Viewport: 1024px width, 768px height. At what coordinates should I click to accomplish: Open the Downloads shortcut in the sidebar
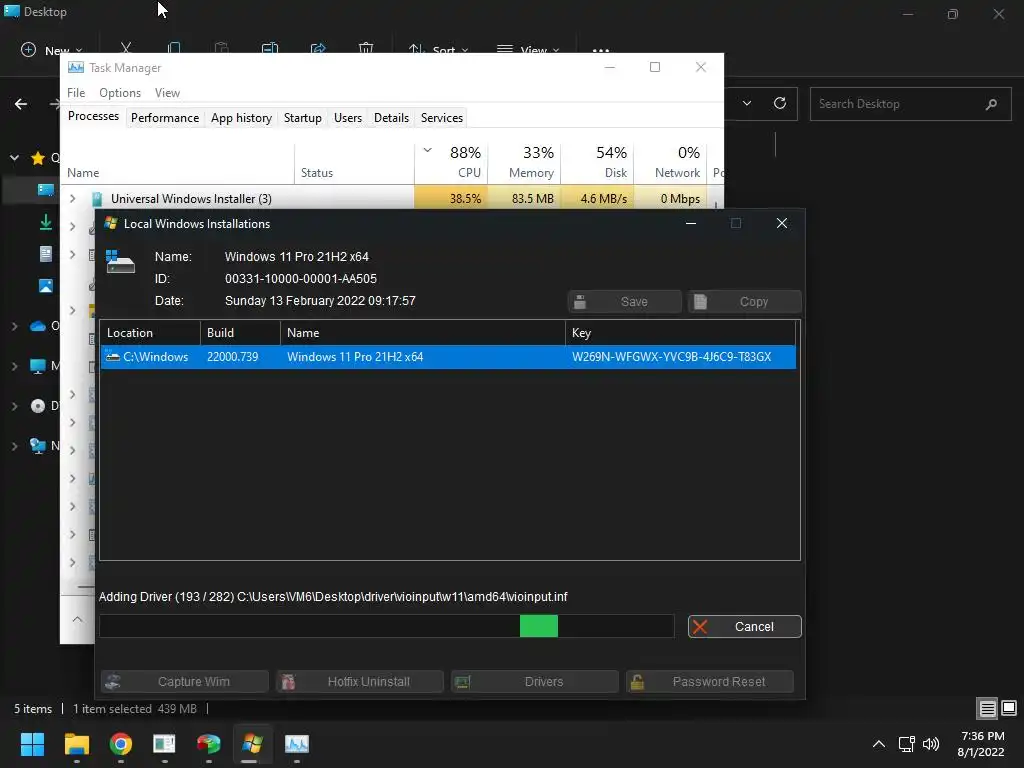(46, 222)
